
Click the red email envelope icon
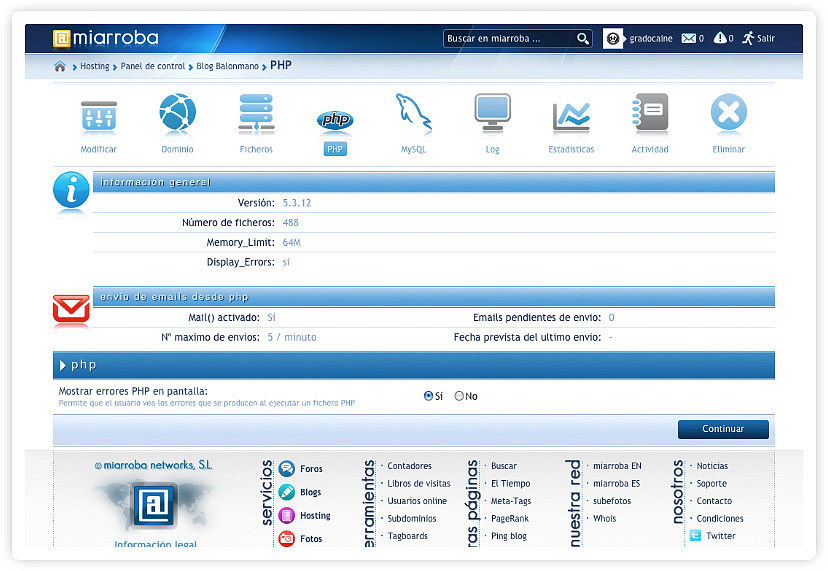pos(71,308)
